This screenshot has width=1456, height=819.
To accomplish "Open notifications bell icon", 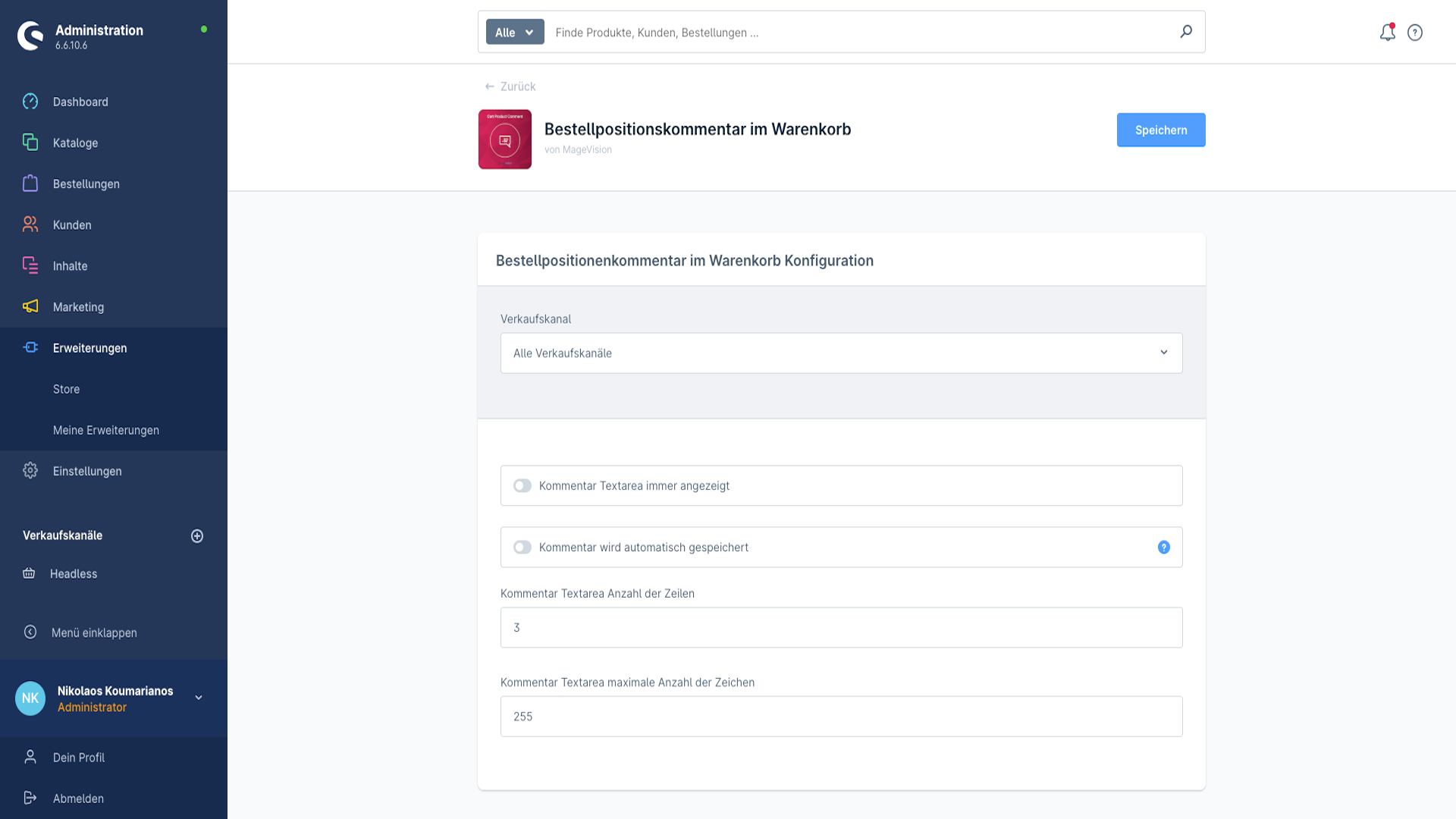I will point(1387,33).
